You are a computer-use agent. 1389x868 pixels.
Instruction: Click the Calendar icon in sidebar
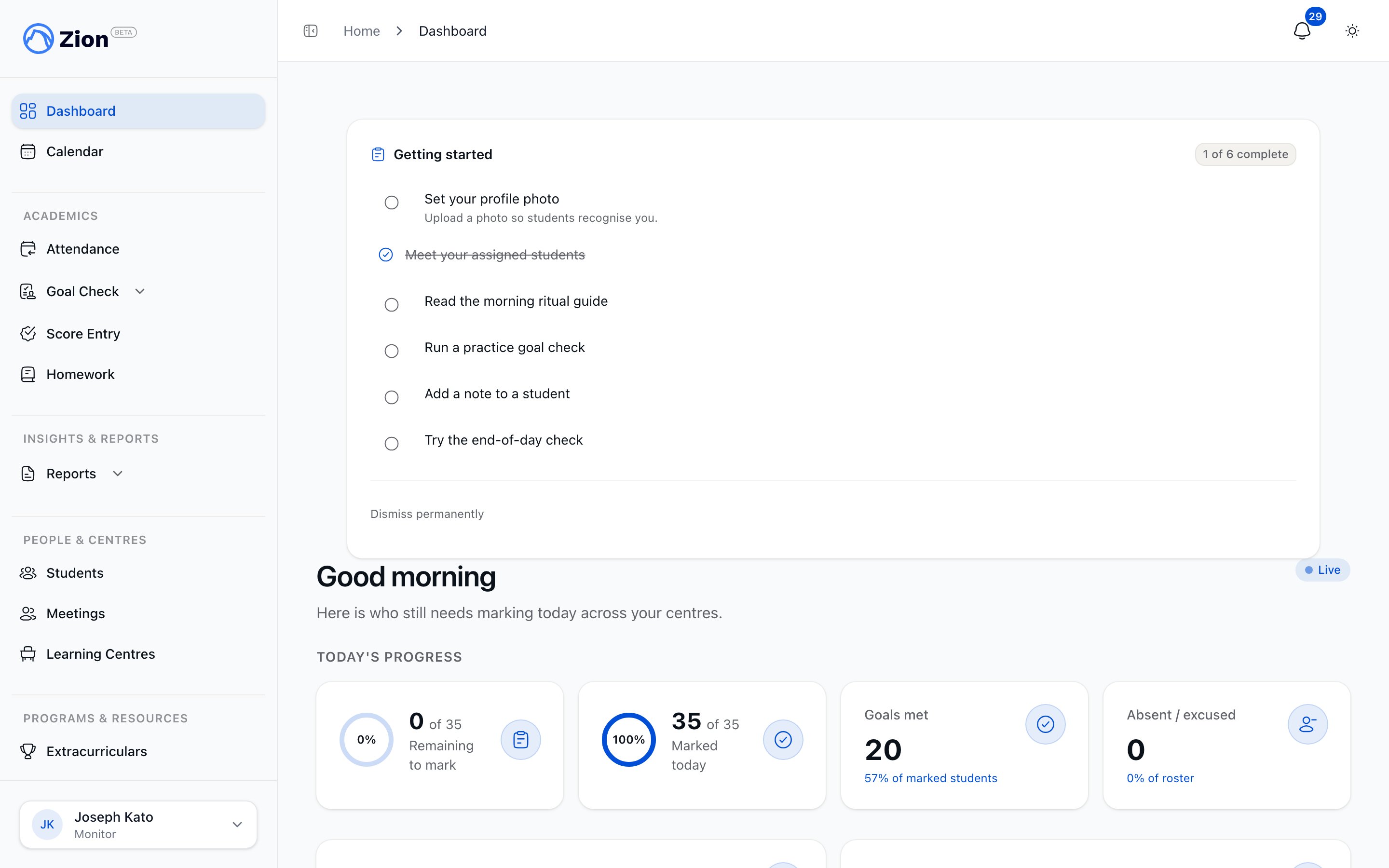28,151
